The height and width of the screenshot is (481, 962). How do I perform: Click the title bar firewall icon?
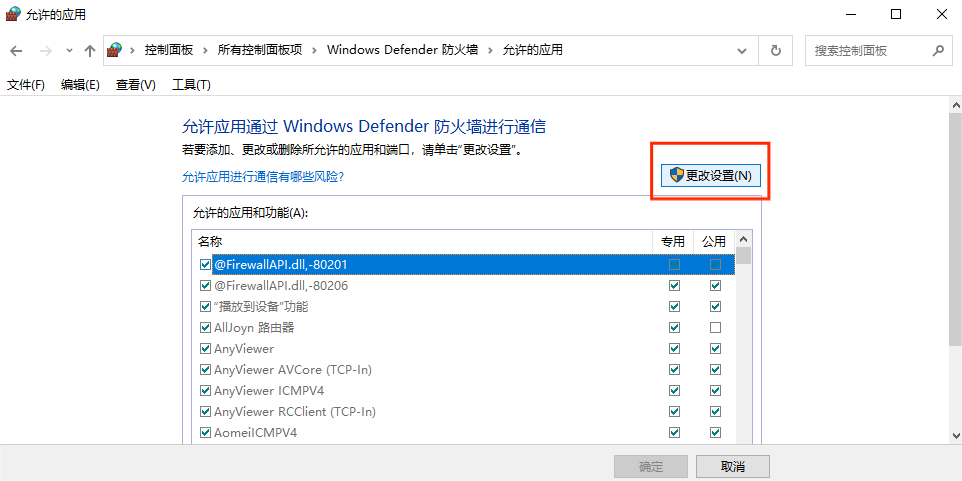coord(13,14)
